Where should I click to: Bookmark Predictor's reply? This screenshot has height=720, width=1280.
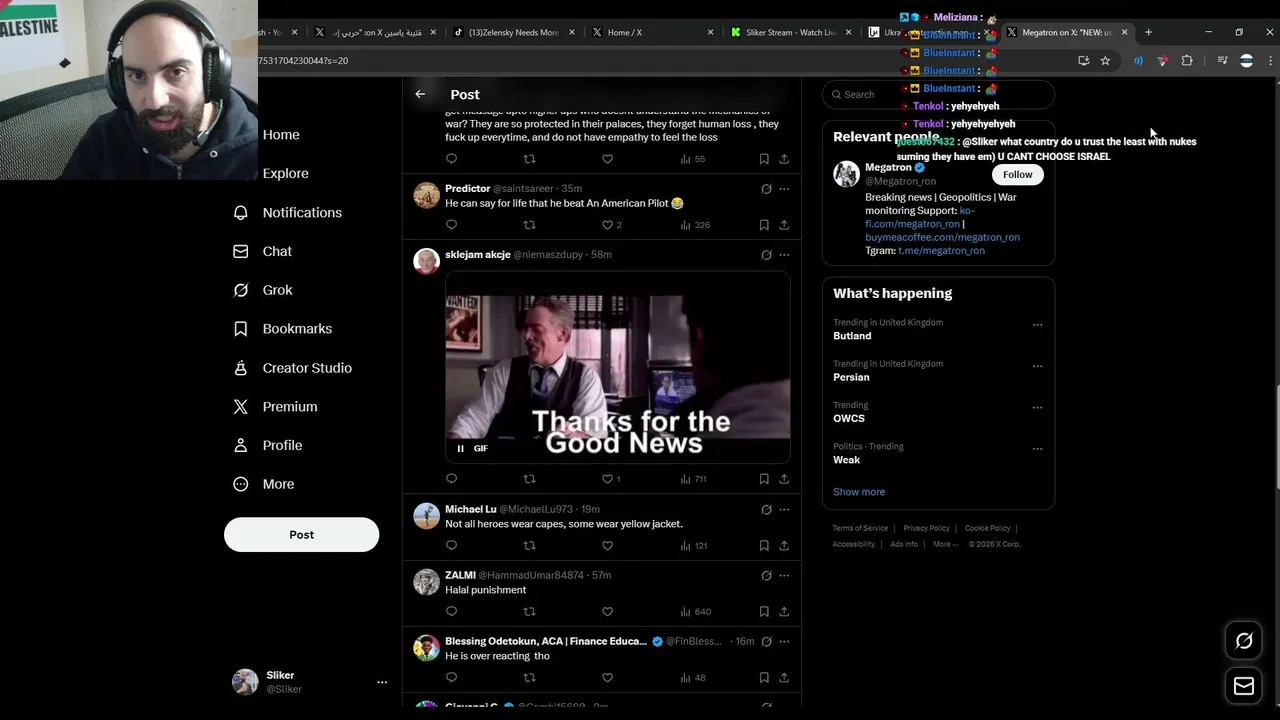pos(764,225)
